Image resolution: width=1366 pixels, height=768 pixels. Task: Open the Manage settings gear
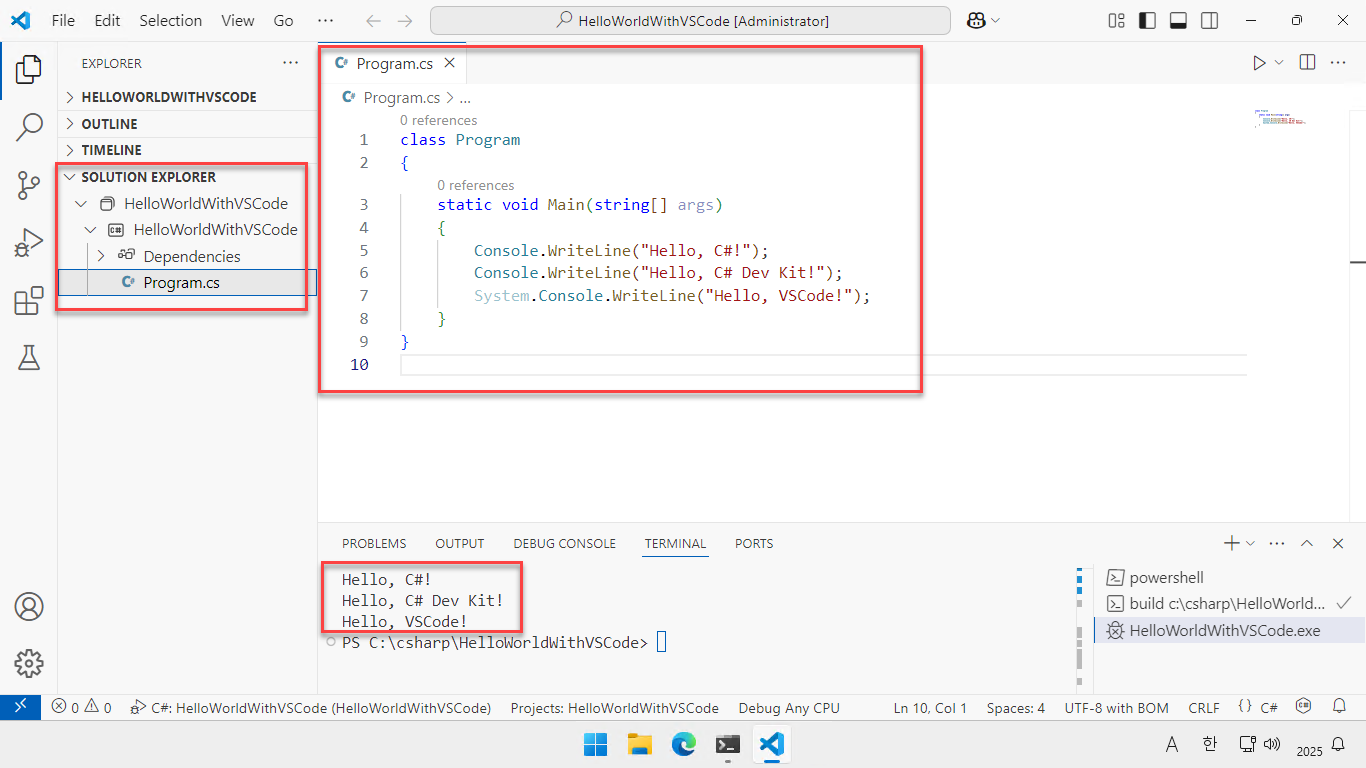pos(29,663)
